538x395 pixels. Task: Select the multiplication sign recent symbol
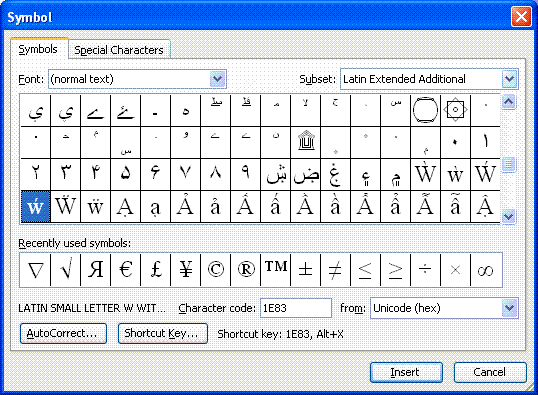pyautogui.click(x=456, y=270)
